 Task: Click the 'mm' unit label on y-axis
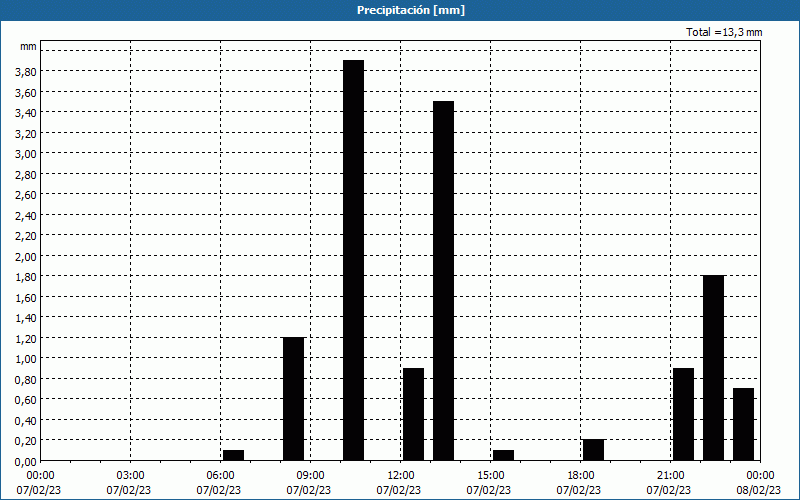click(28, 46)
